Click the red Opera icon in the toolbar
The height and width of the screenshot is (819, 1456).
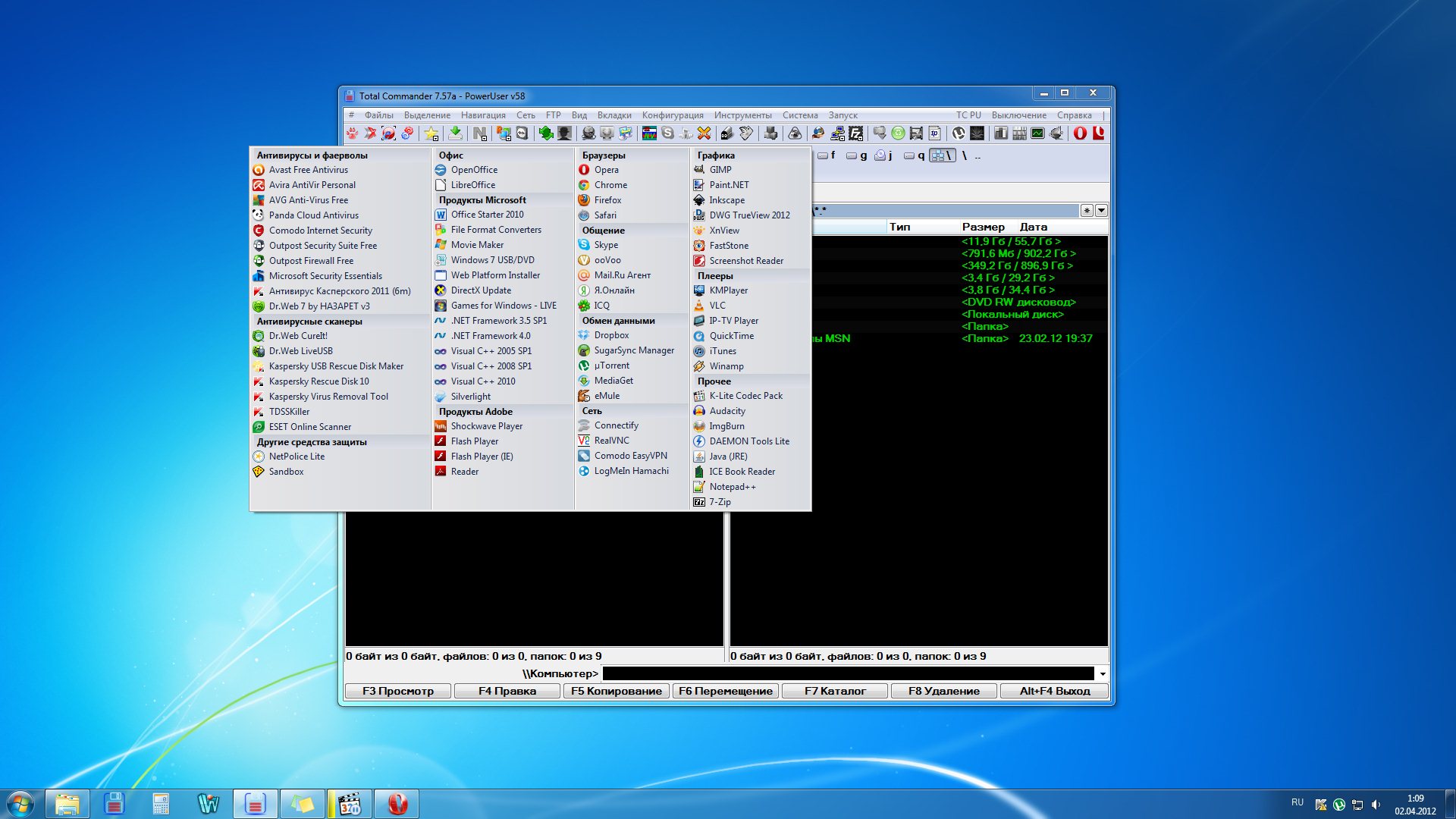pos(1080,133)
